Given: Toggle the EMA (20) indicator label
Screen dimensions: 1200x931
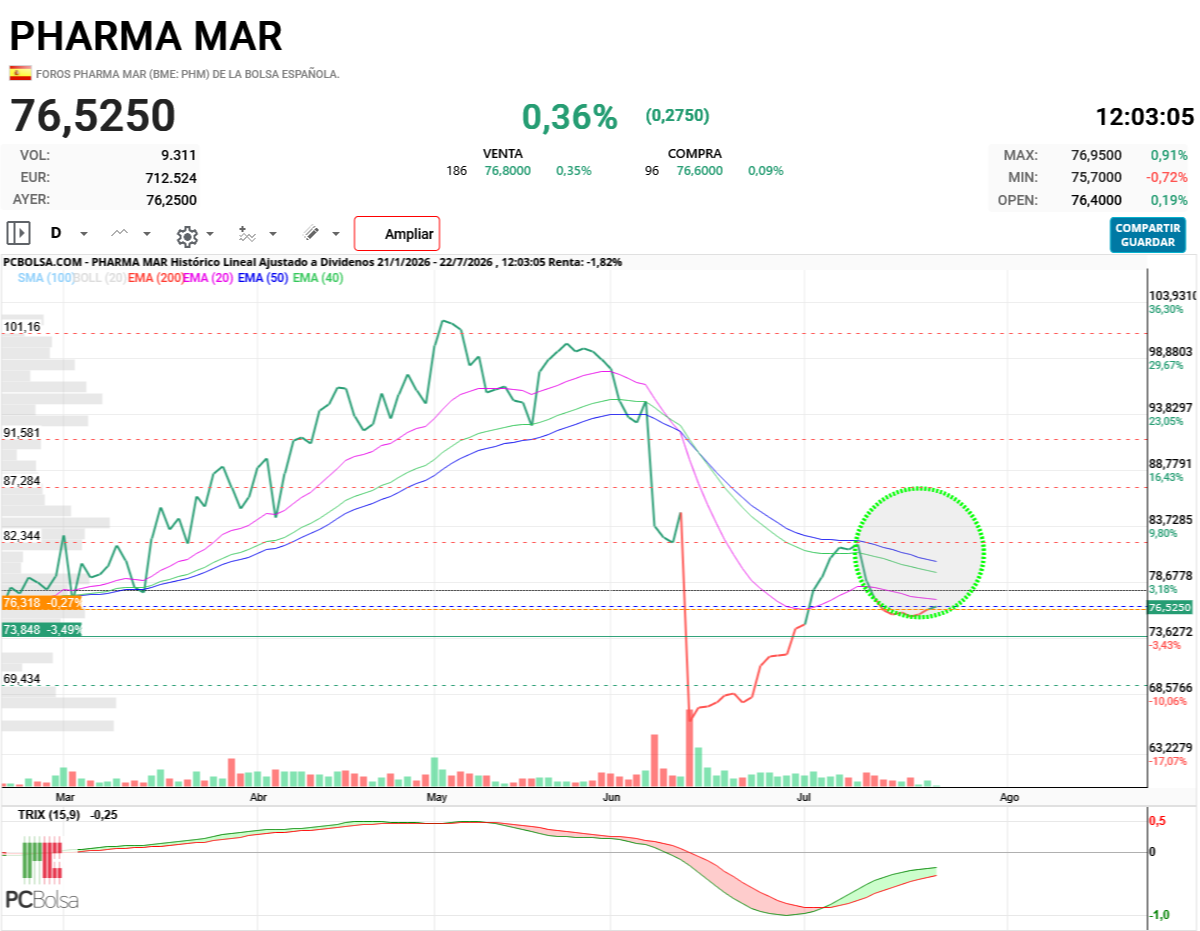Looking at the screenshot, I should (208, 278).
